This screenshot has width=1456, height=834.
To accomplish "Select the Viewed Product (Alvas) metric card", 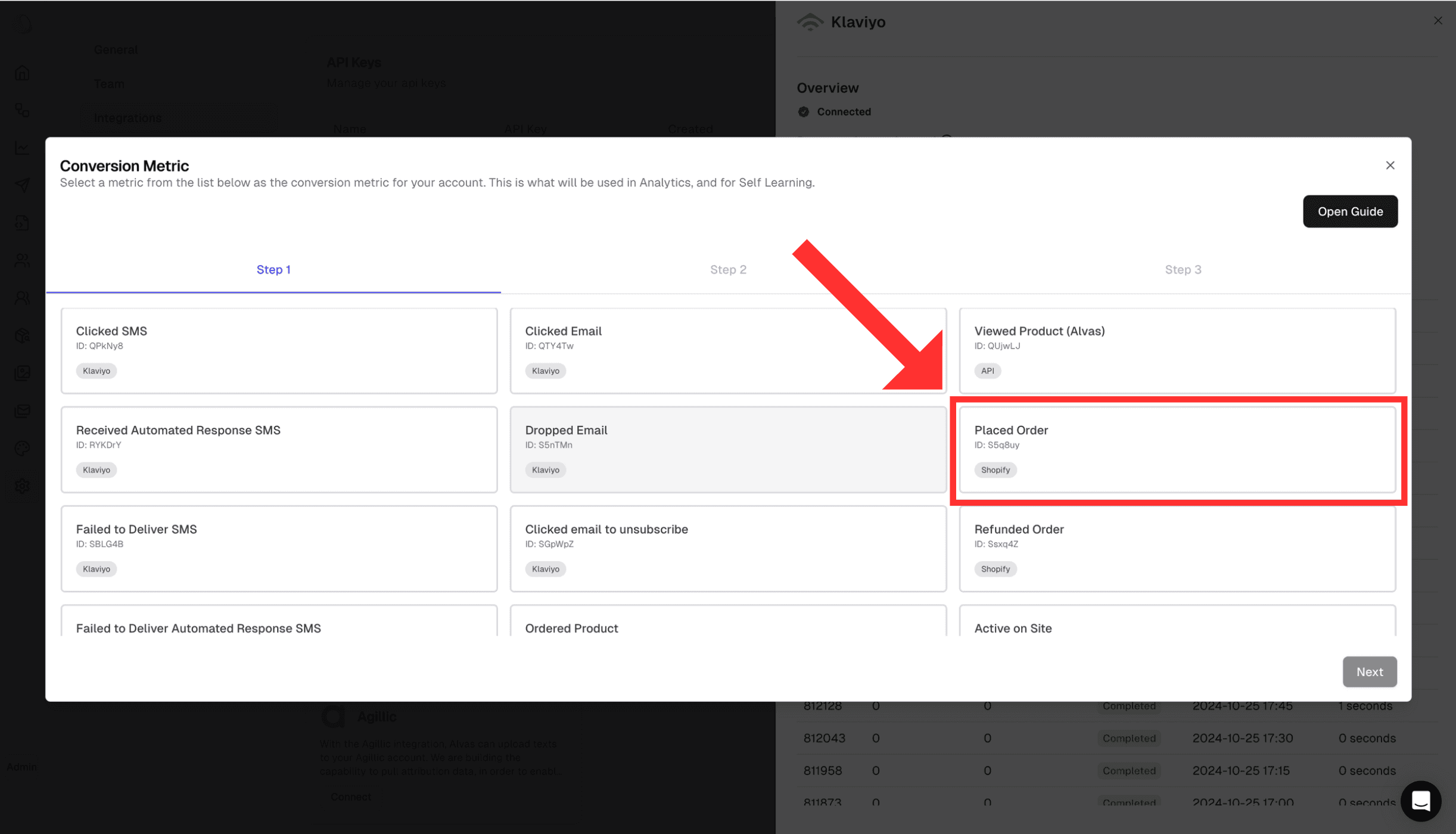I will [1177, 350].
